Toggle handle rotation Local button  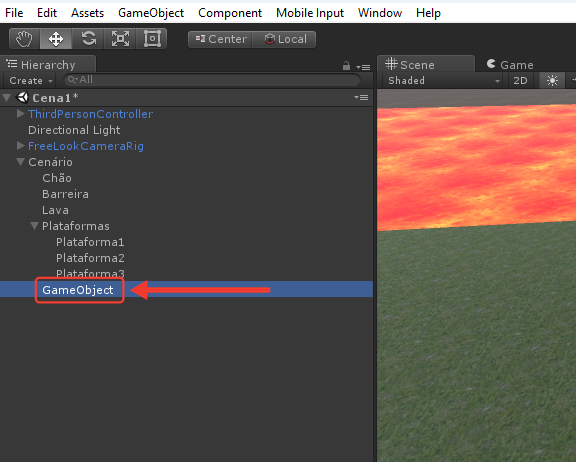click(284, 39)
